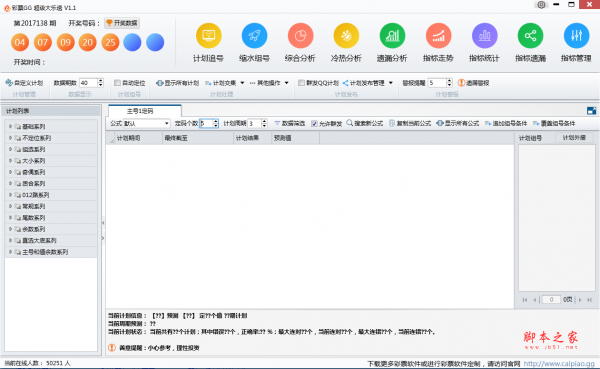Click 计划结果 column header
Image resolution: width=600 pixels, height=369 pixels.
253,138
